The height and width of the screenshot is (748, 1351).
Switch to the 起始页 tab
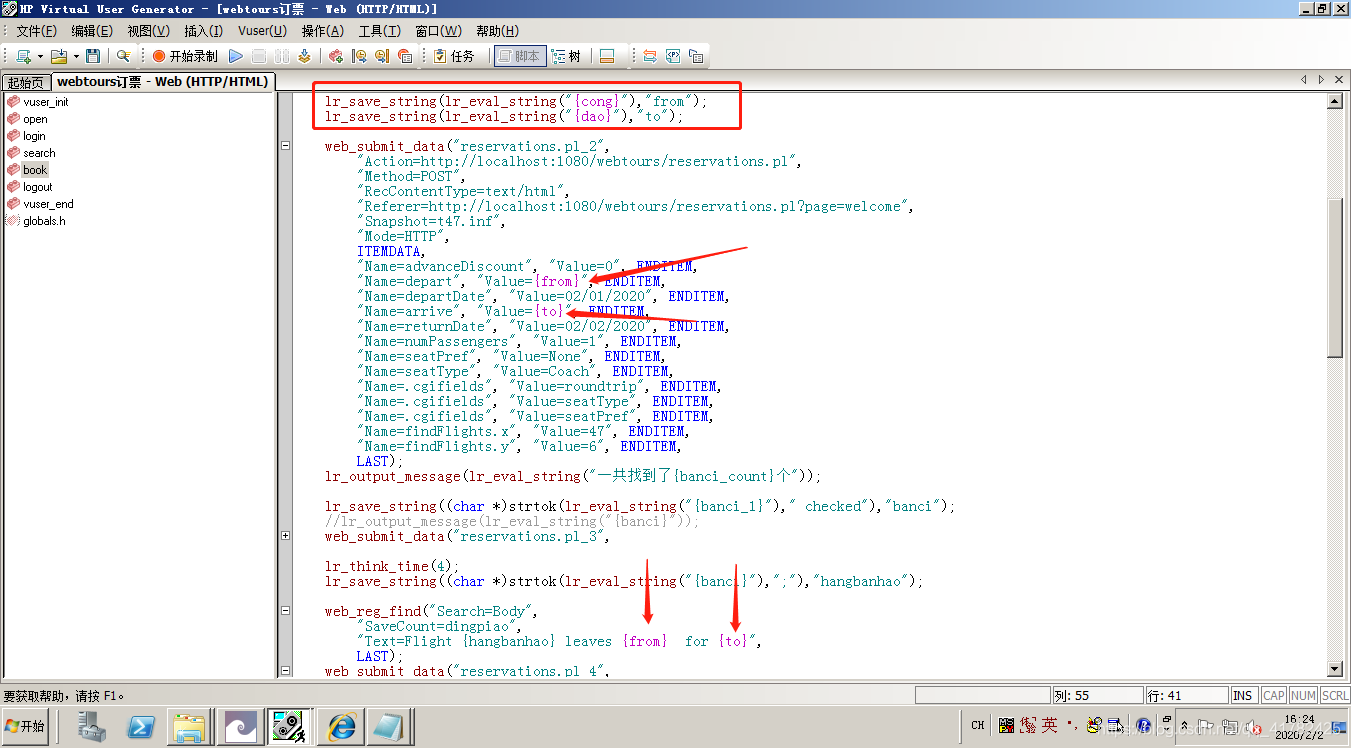click(25, 82)
